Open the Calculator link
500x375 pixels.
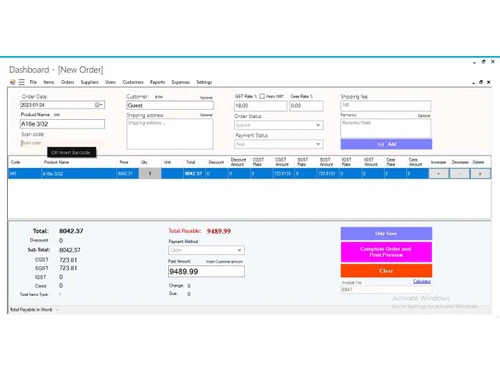point(422,282)
